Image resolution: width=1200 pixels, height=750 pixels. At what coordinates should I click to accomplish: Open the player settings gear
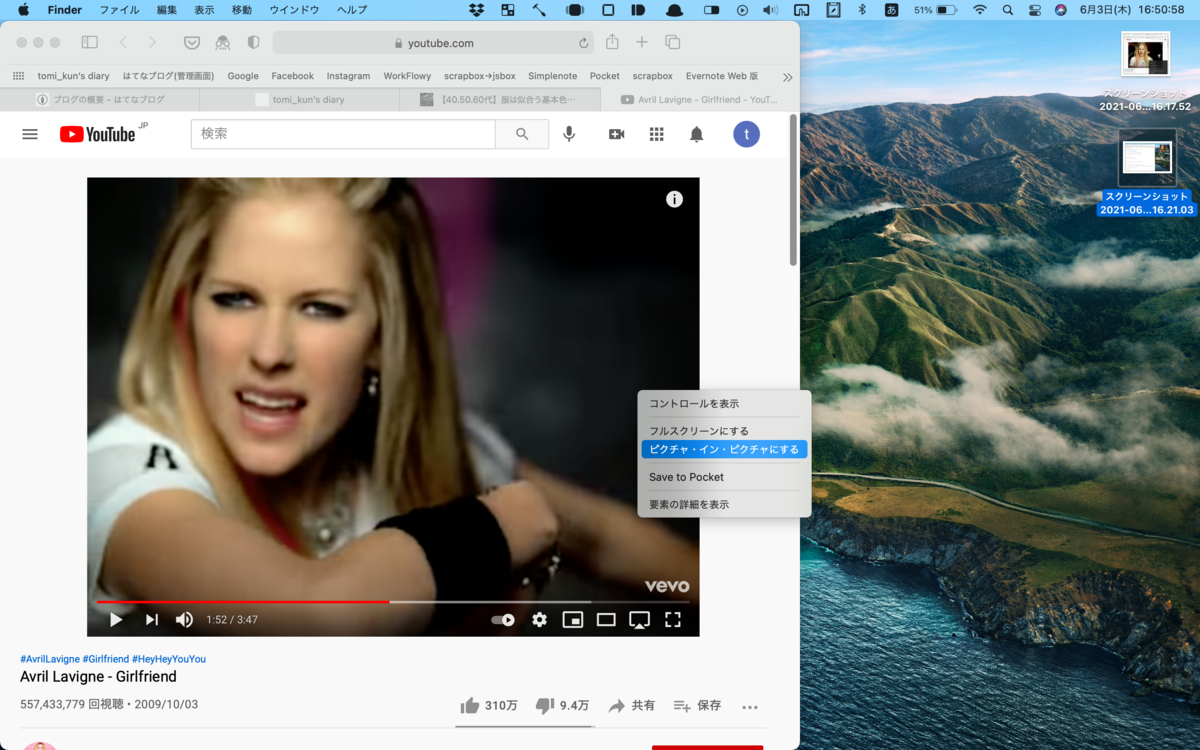(x=539, y=620)
